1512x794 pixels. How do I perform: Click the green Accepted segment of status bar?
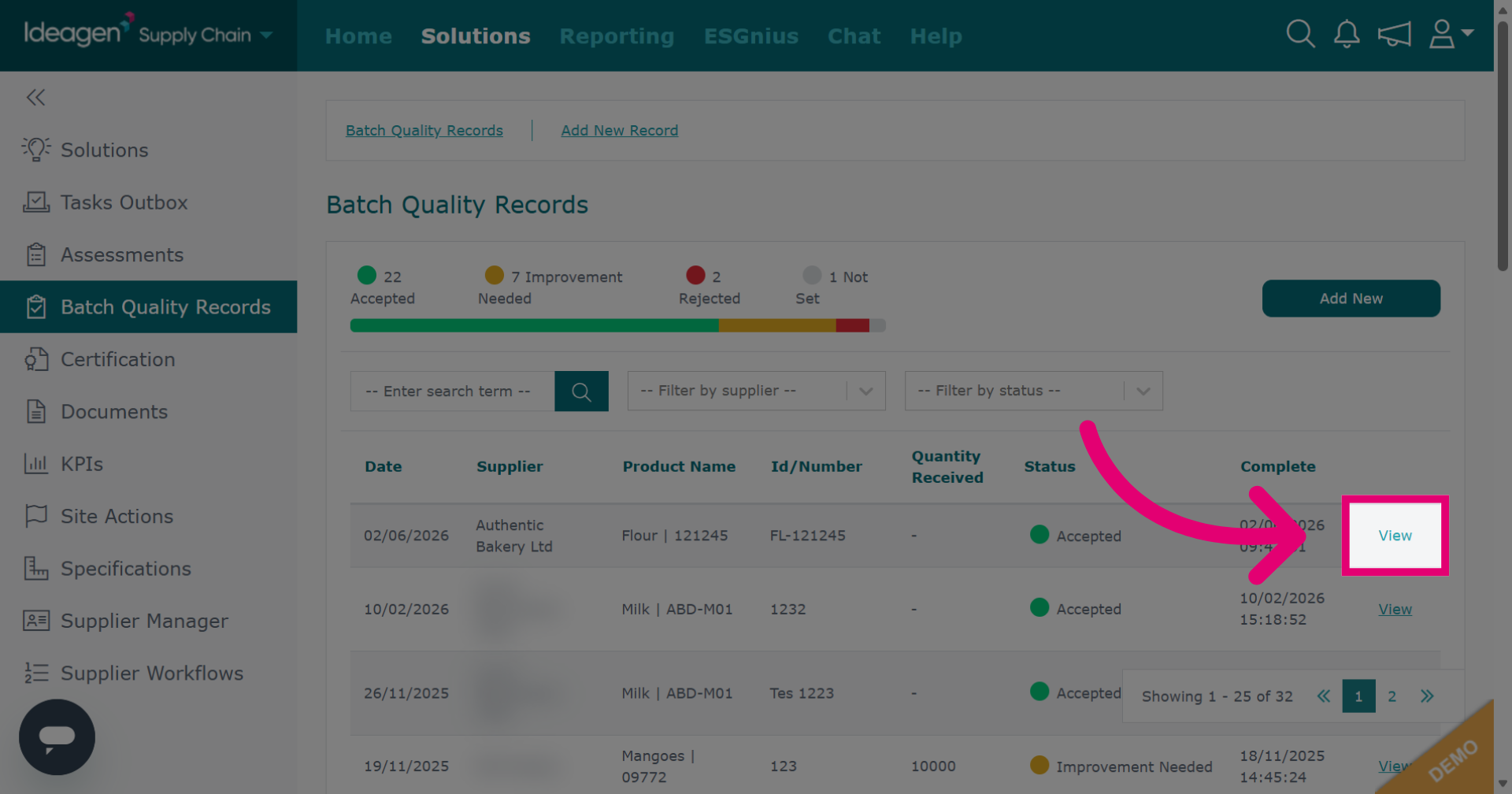pos(535,325)
